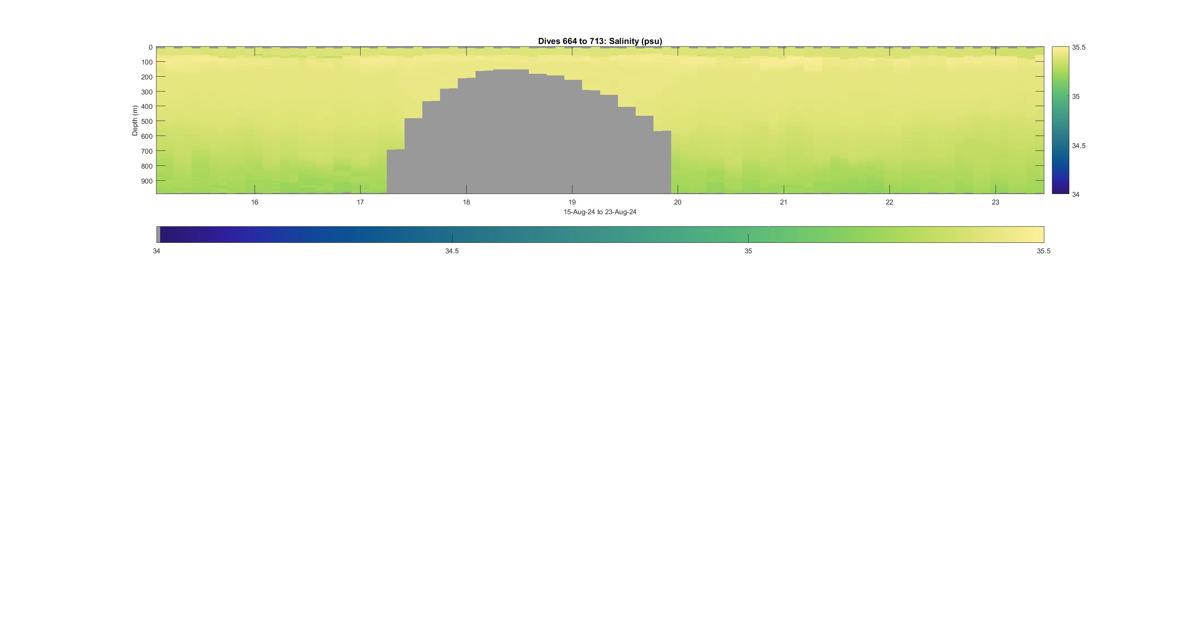
Task: Pick depth tick label '300'
Action: (x=146, y=92)
